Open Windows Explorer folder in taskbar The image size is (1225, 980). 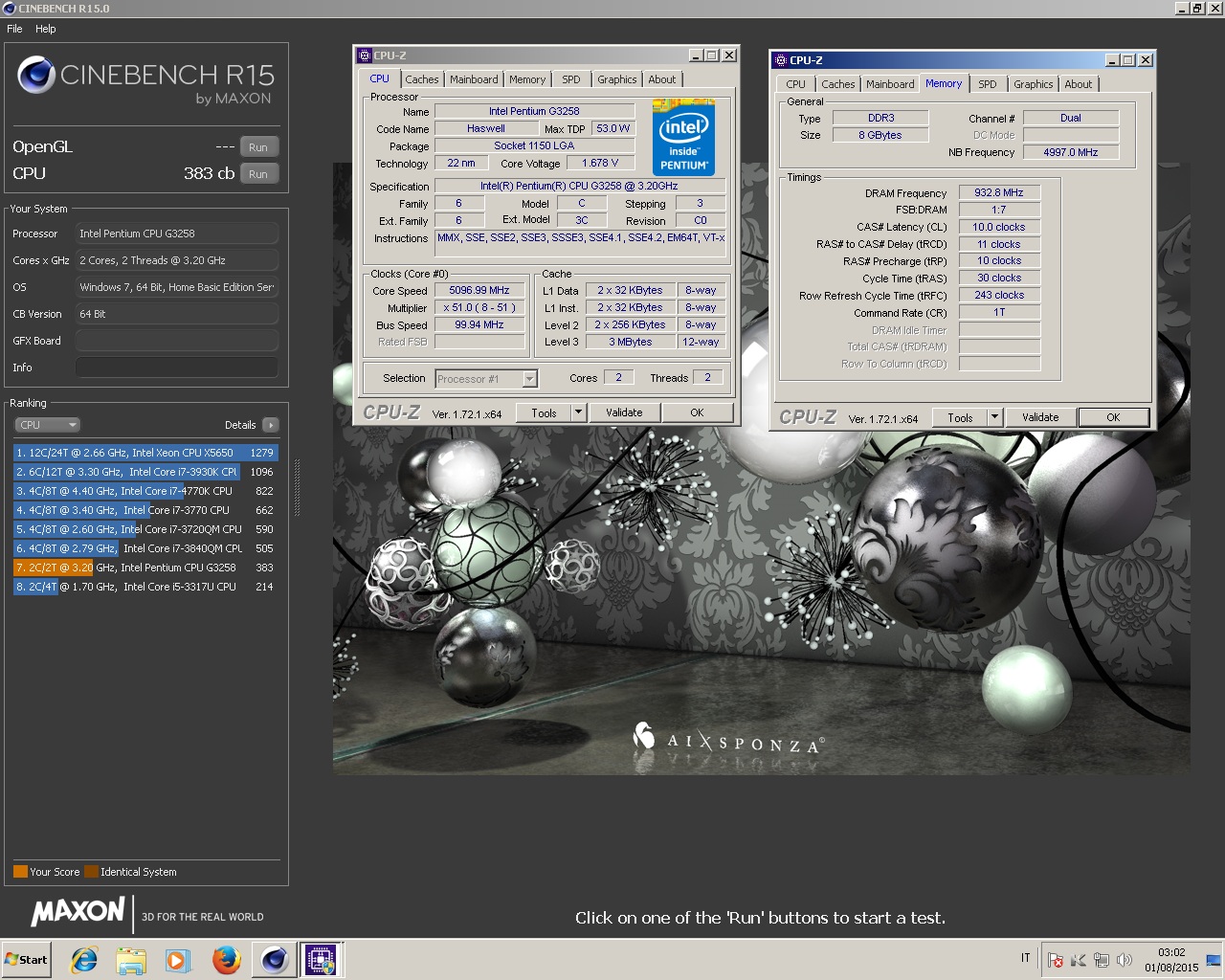pos(131,960)
